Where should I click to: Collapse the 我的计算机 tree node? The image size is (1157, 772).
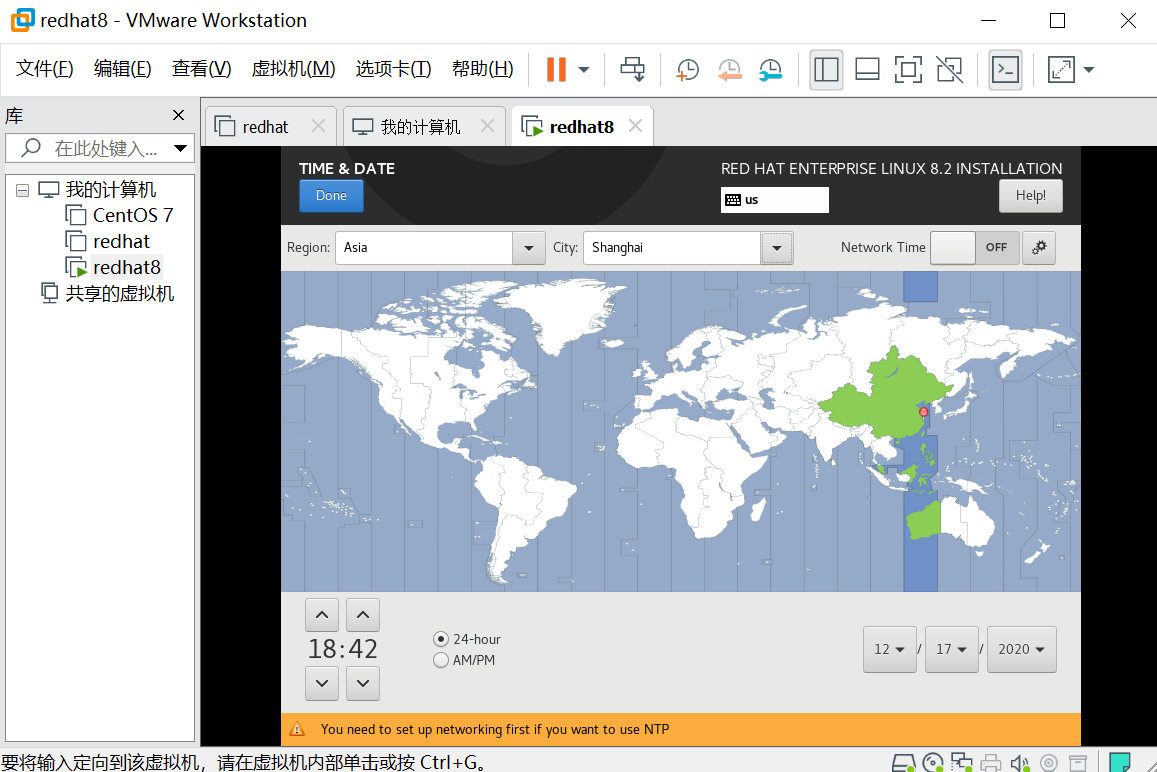pos(23,190)
